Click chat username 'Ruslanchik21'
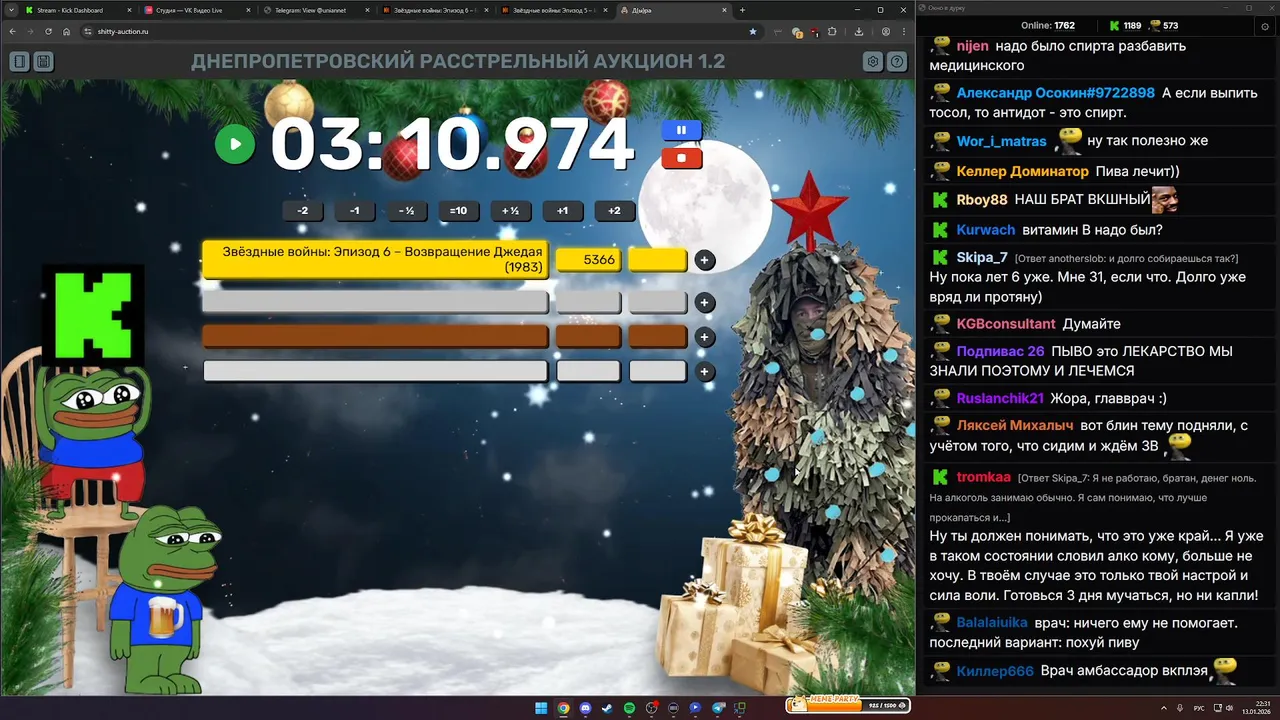The width and height of the screenshot is (1280, 720). [1000, 398]
